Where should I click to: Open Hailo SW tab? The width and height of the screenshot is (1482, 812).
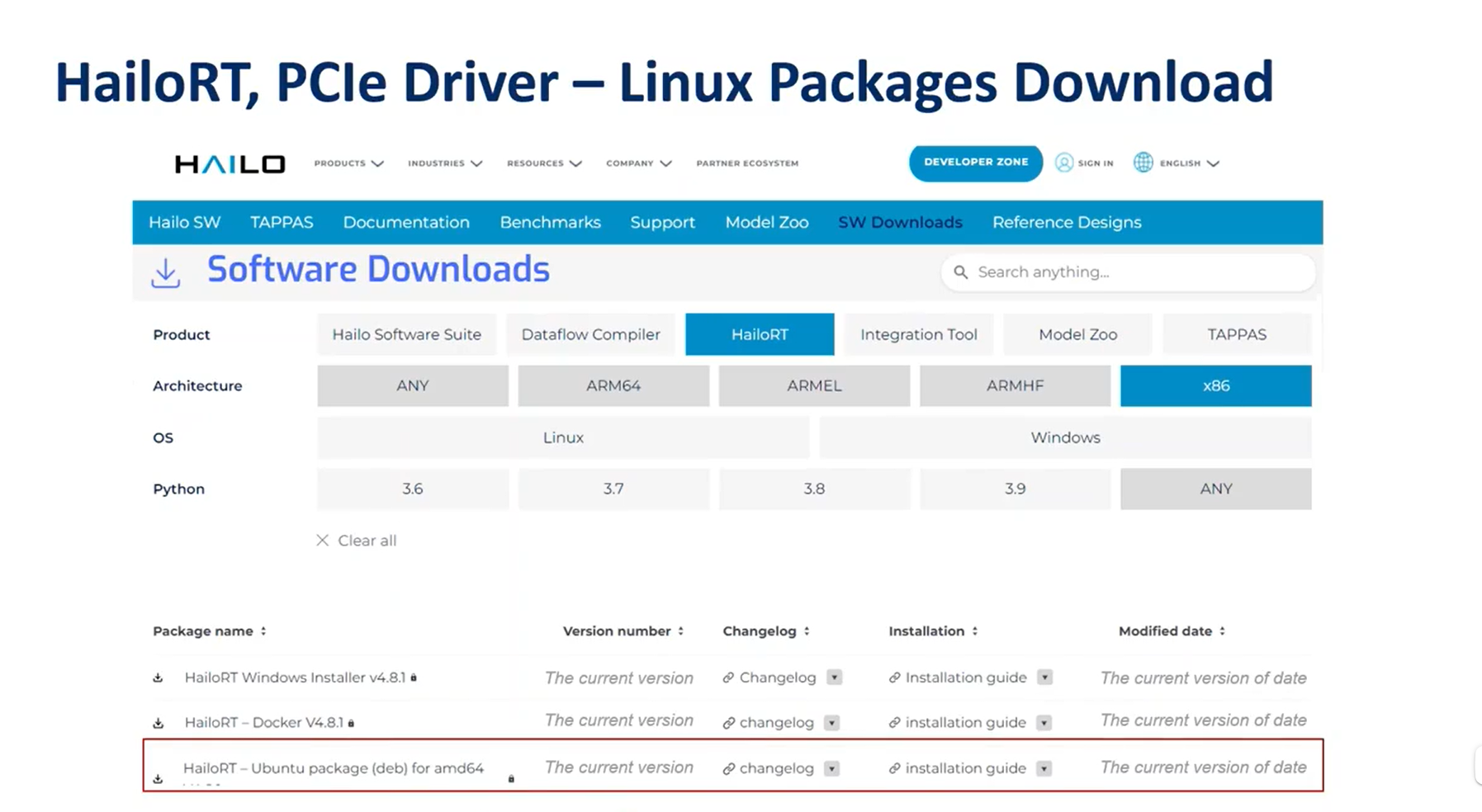click(x=185, y=222)
